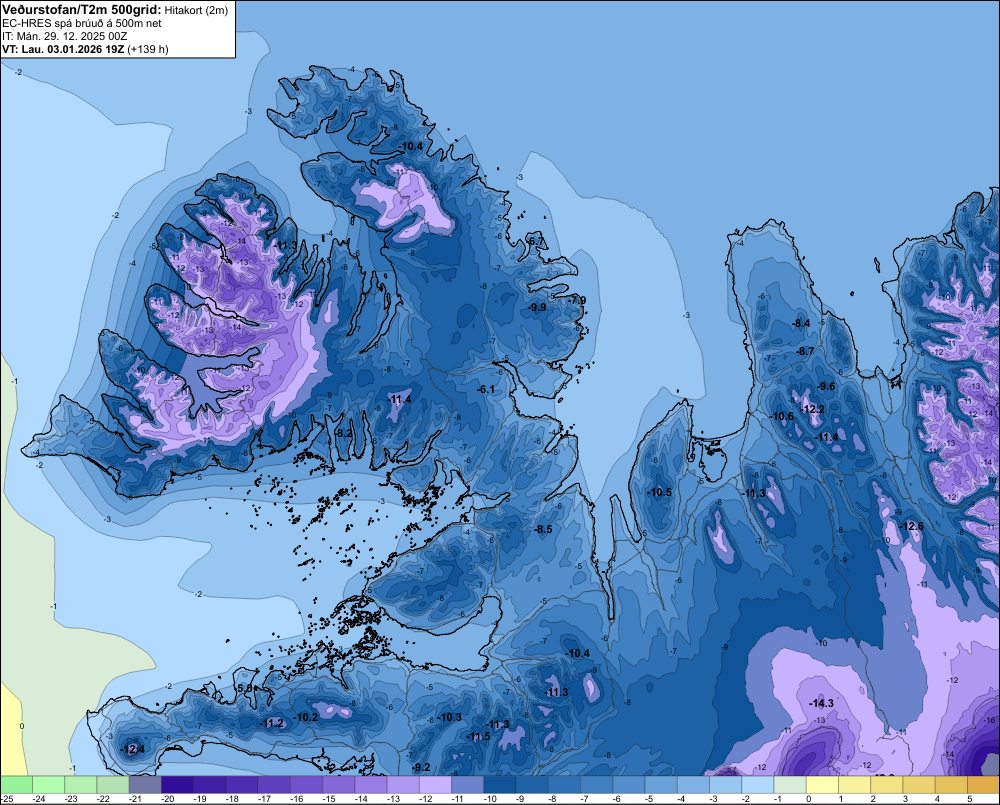The height and width of the screenshot is (805, 1000).
Task: Click the -12.2 temperature value on map
Action: tap(812, 409)
